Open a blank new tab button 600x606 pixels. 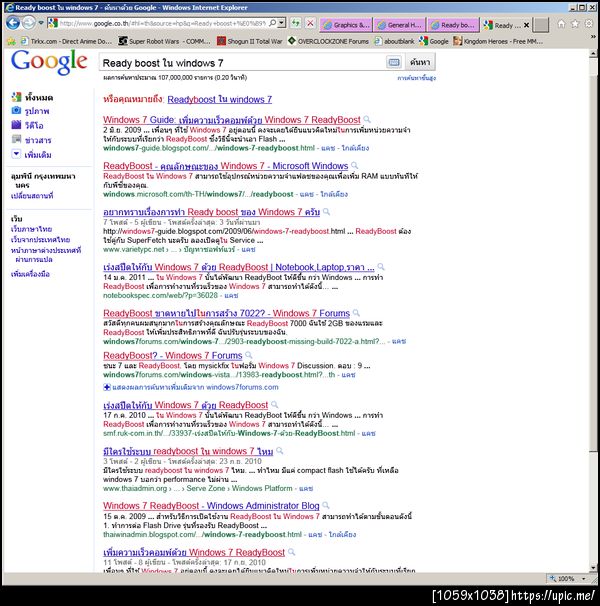[x=541, y=25]
